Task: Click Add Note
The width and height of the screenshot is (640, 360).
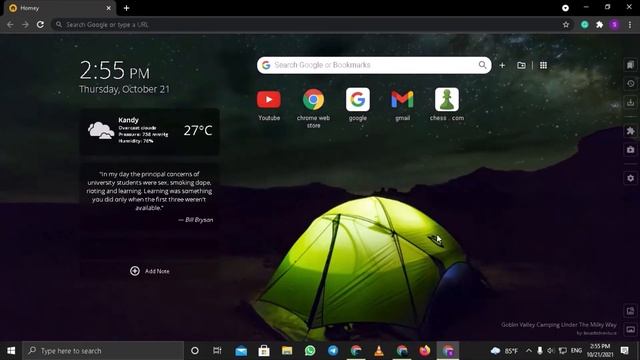Action: (150, 271)
